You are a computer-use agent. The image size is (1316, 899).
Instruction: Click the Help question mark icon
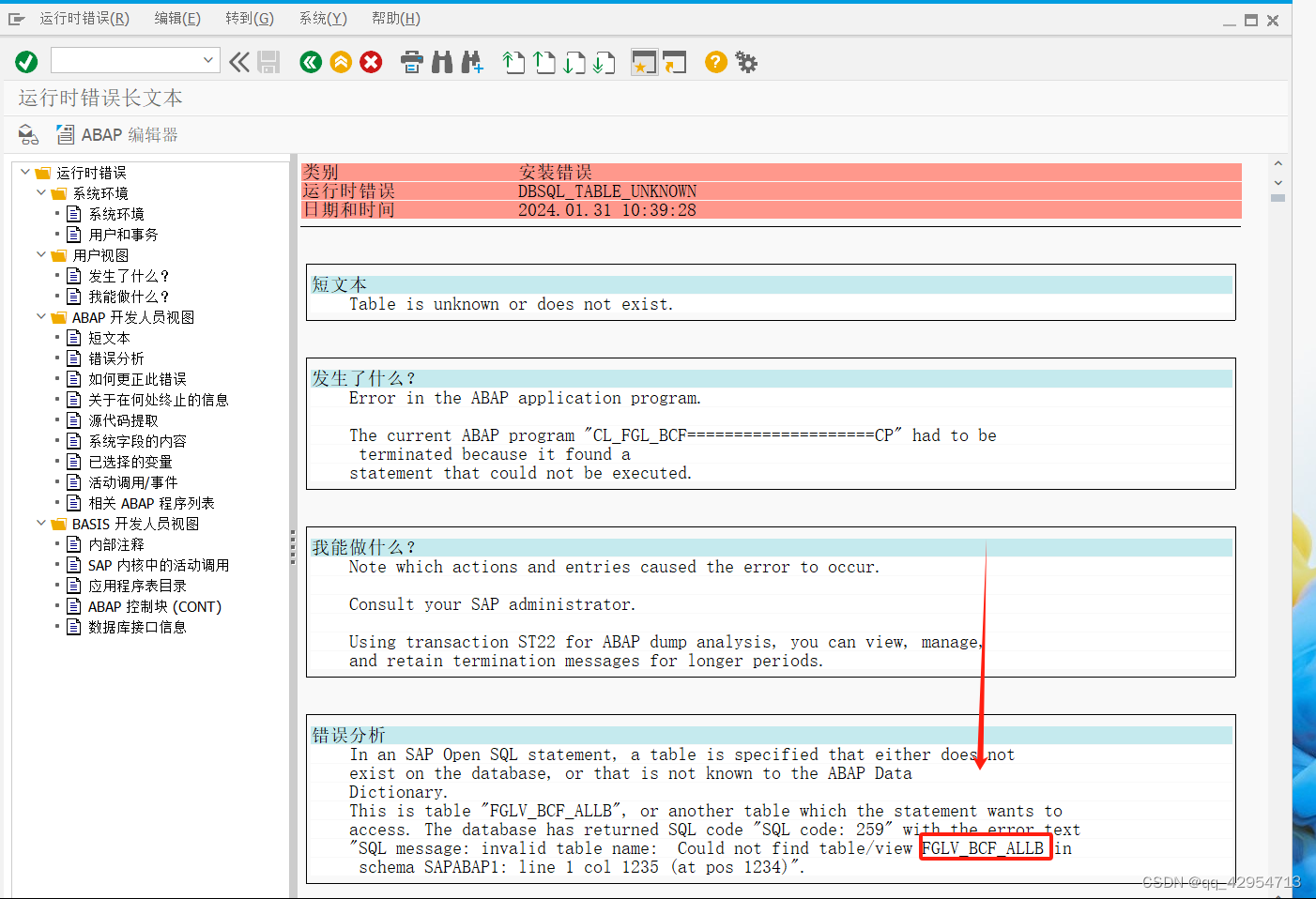tap(714, 62)
